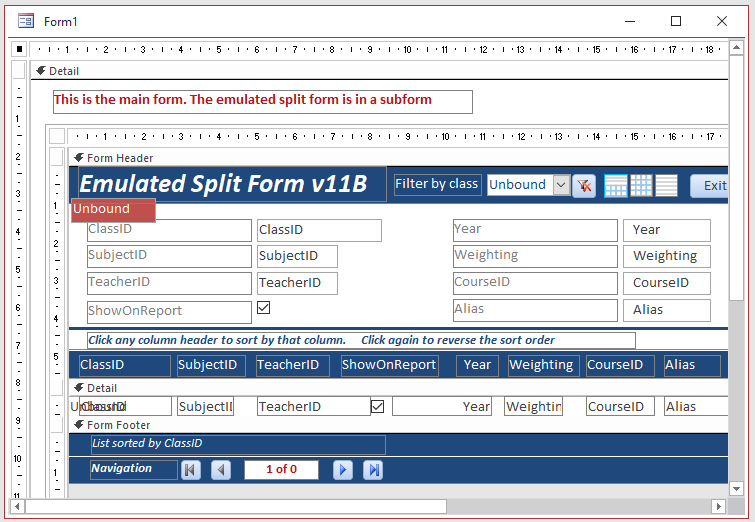The width and height of the screenshot is (755, 522).
Task: Click the record number box showing 1 of 0
Action: coord(281,470)
